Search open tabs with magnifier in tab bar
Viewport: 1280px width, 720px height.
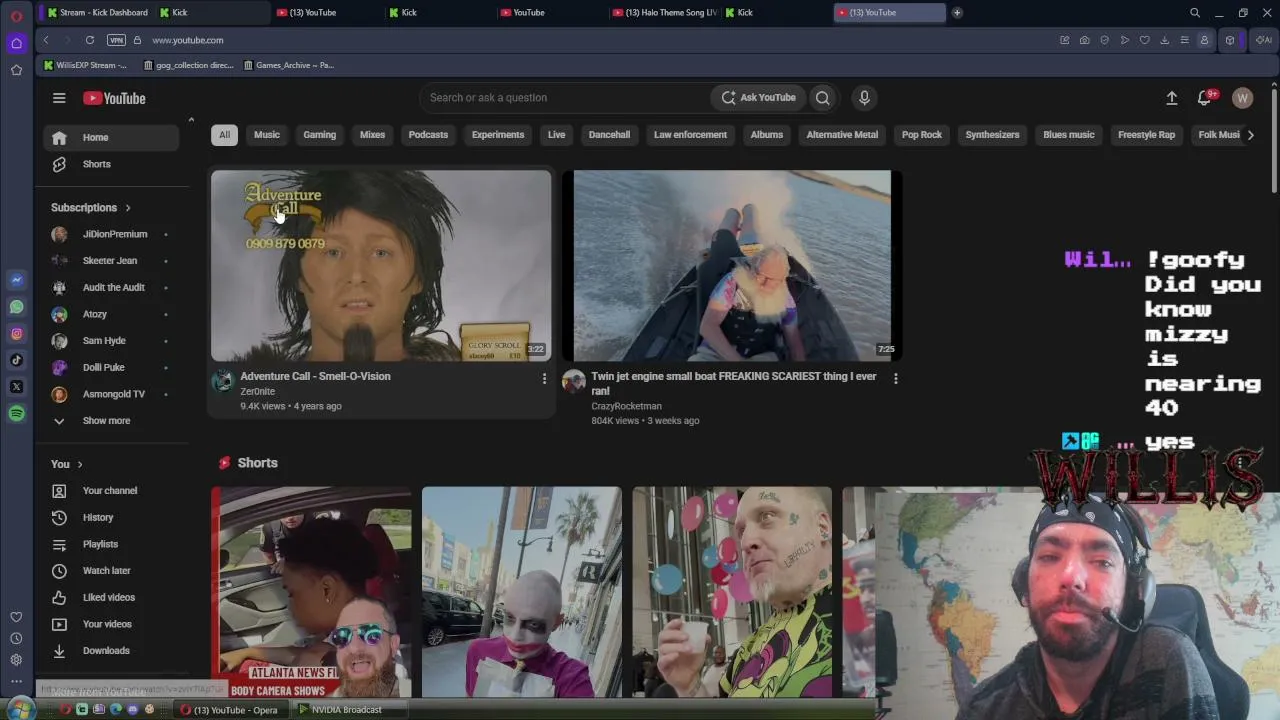pos(1195,13)
